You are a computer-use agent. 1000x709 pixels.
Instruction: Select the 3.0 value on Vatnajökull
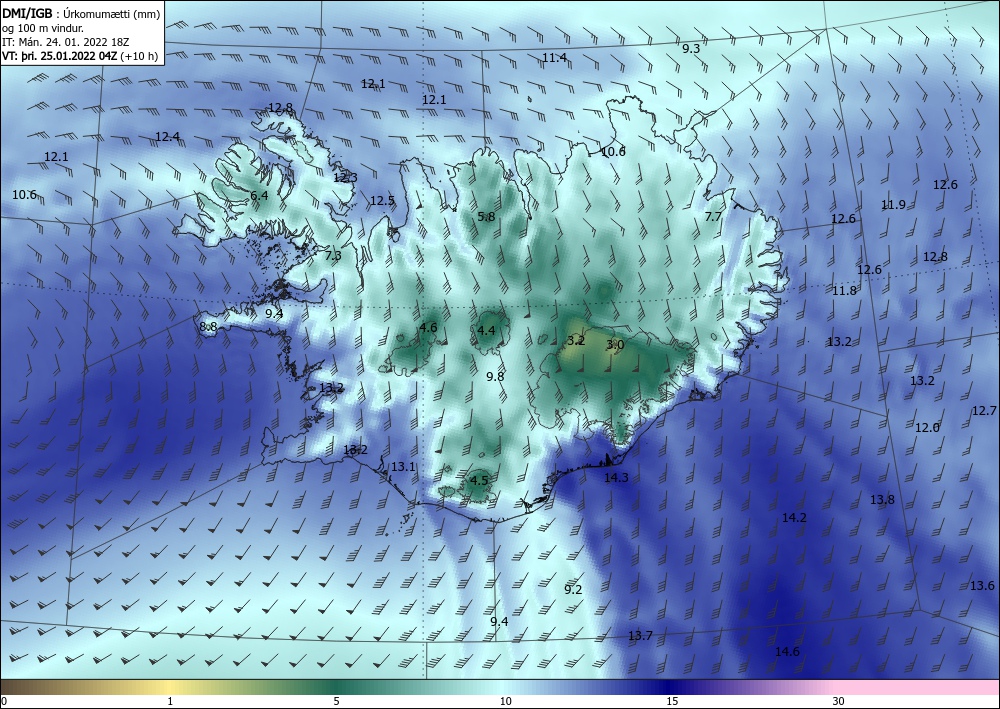(x=615, y=345)
